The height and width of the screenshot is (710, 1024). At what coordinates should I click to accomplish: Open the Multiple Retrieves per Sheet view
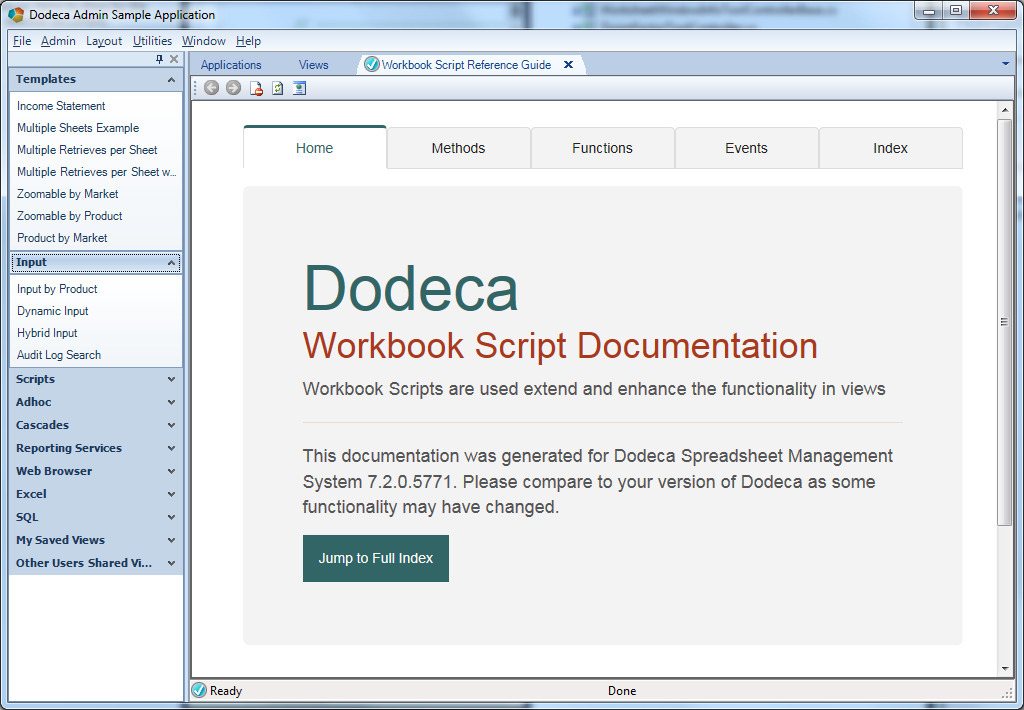tap(87, 150)
